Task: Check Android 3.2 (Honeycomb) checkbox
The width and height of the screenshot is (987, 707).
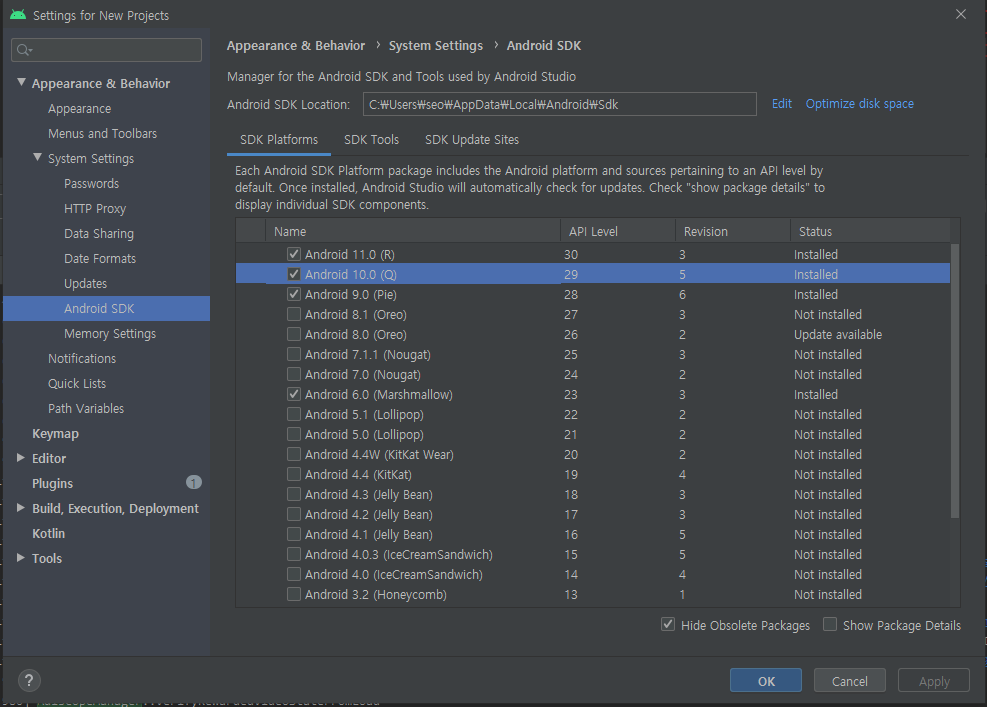Action: coord(294,594)
